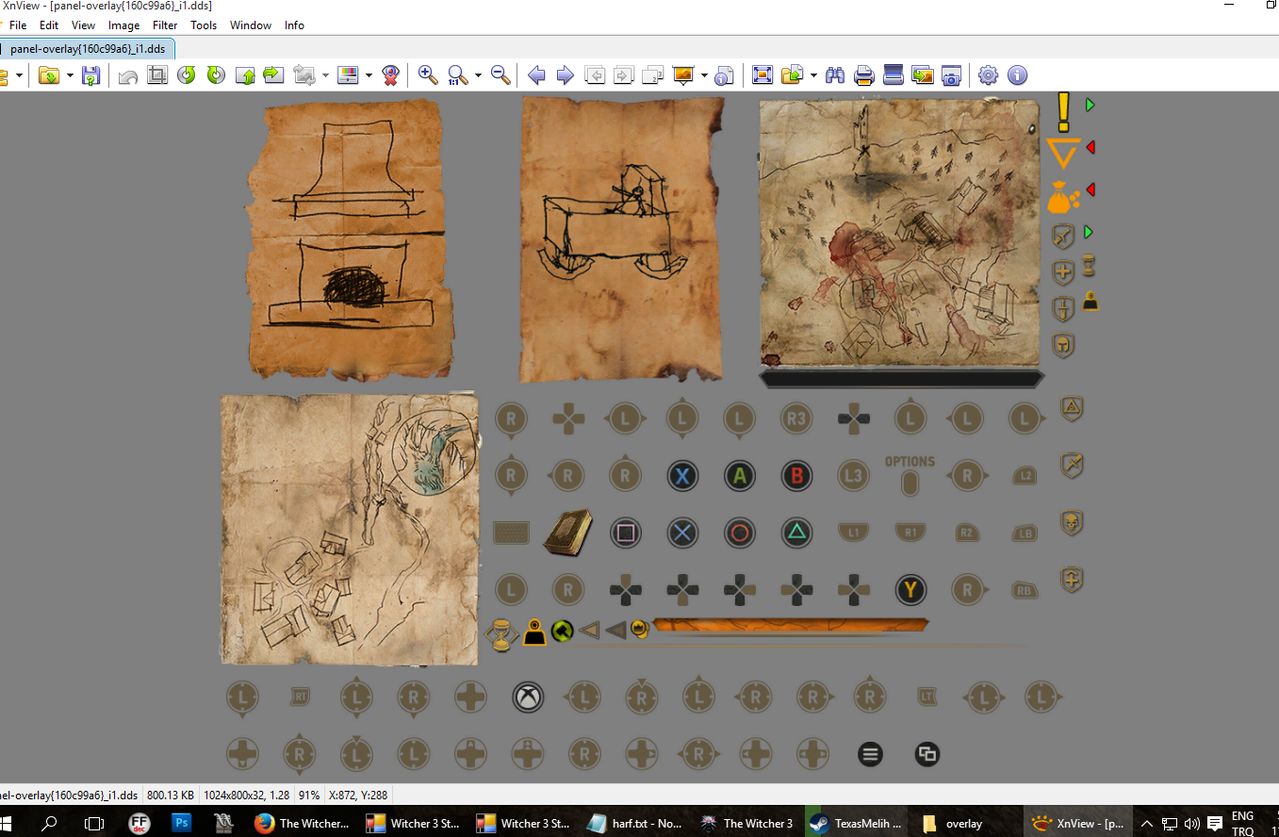This screenshot has width=1279, height=837.
Task: Click the 91% zoom status bar value
Action: click(x=309, y=795)
